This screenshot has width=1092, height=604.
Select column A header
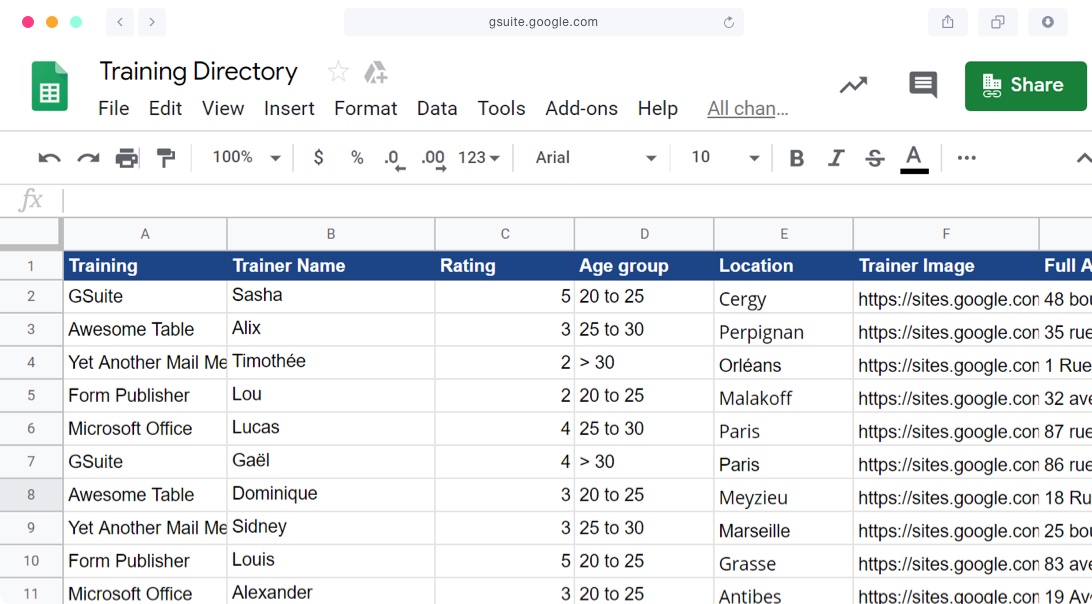[145, 234]
